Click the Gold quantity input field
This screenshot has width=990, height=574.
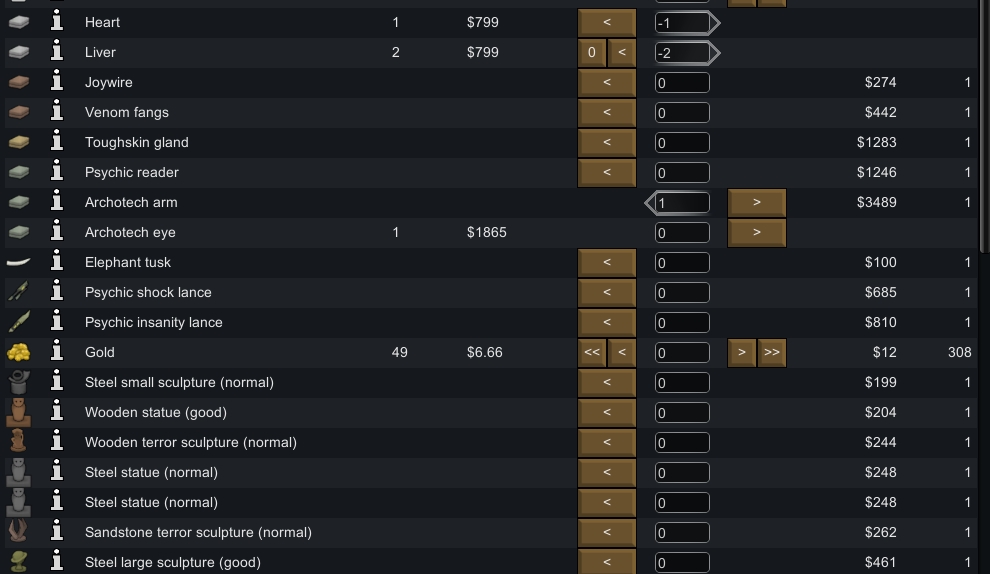pyautogui.click(x=683, y=352)
